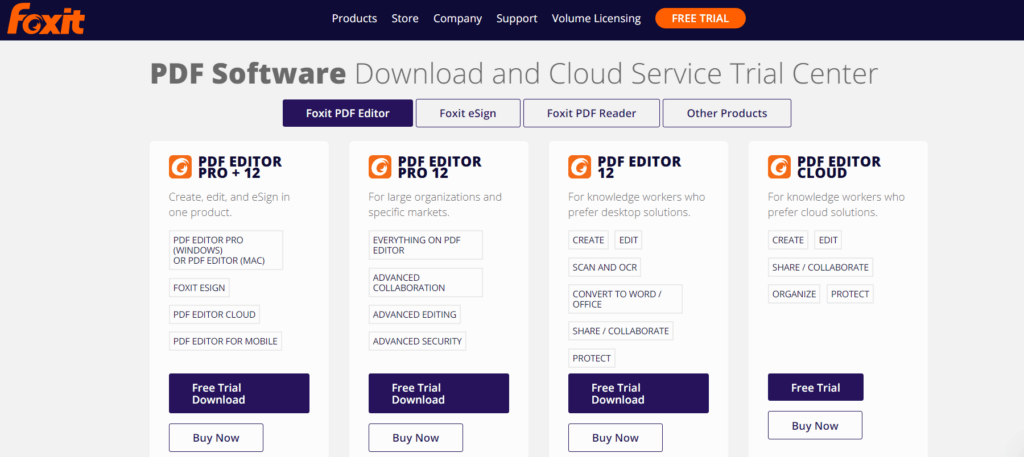Screen dimensions: 1024x457
Task: Click the PDF Editor Cloud product icon
Action: tap(780, 167)
